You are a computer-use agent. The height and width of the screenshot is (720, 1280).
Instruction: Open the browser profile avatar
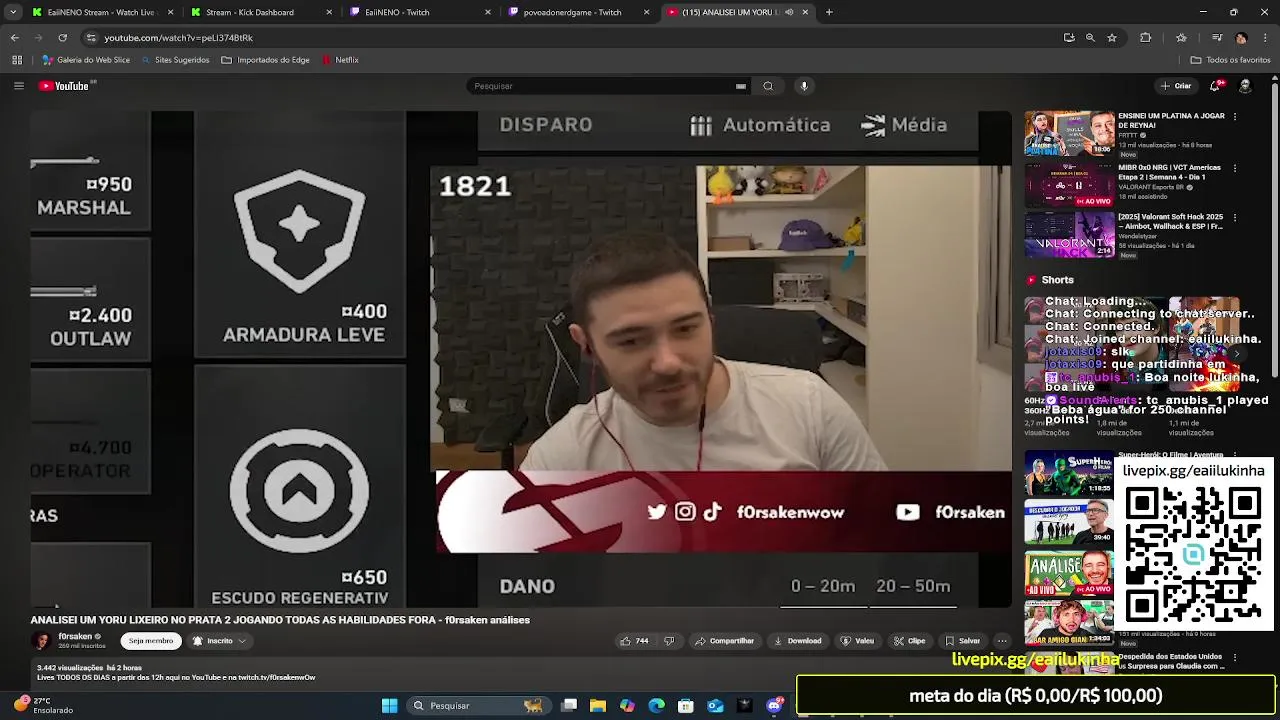[1241, 38]
